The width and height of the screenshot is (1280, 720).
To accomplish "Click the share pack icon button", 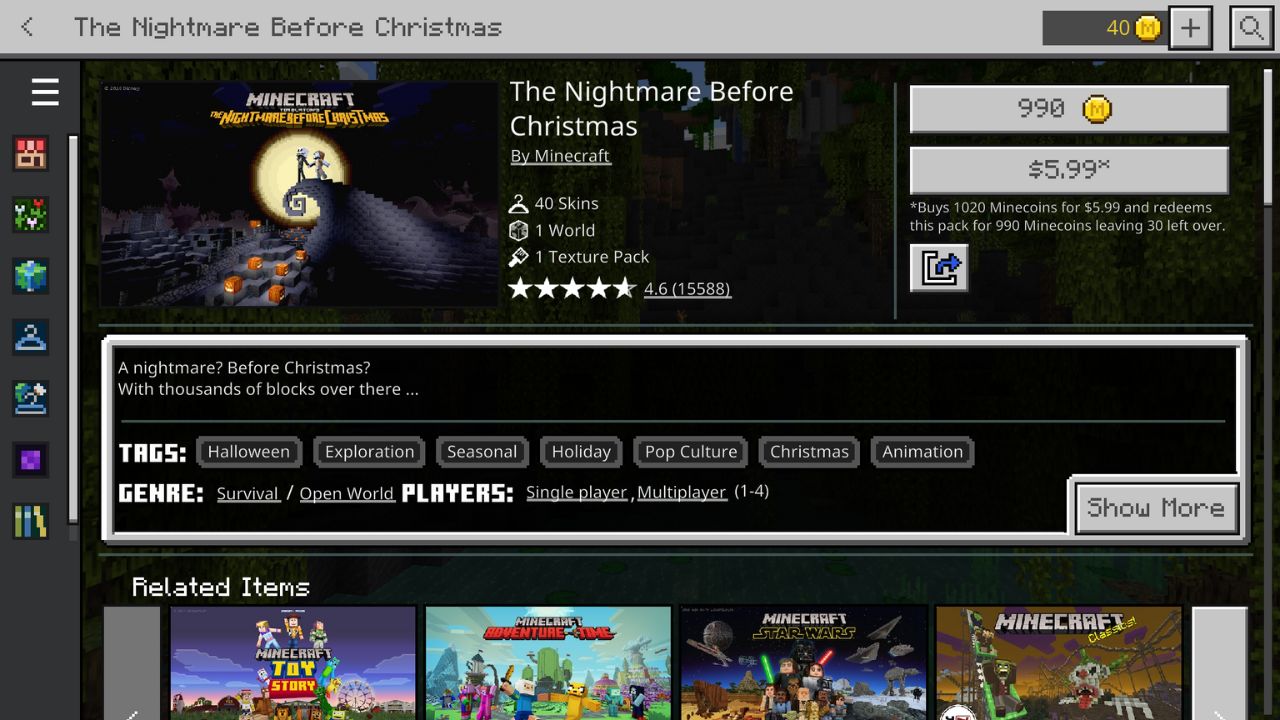I will (x=939, y=268).
